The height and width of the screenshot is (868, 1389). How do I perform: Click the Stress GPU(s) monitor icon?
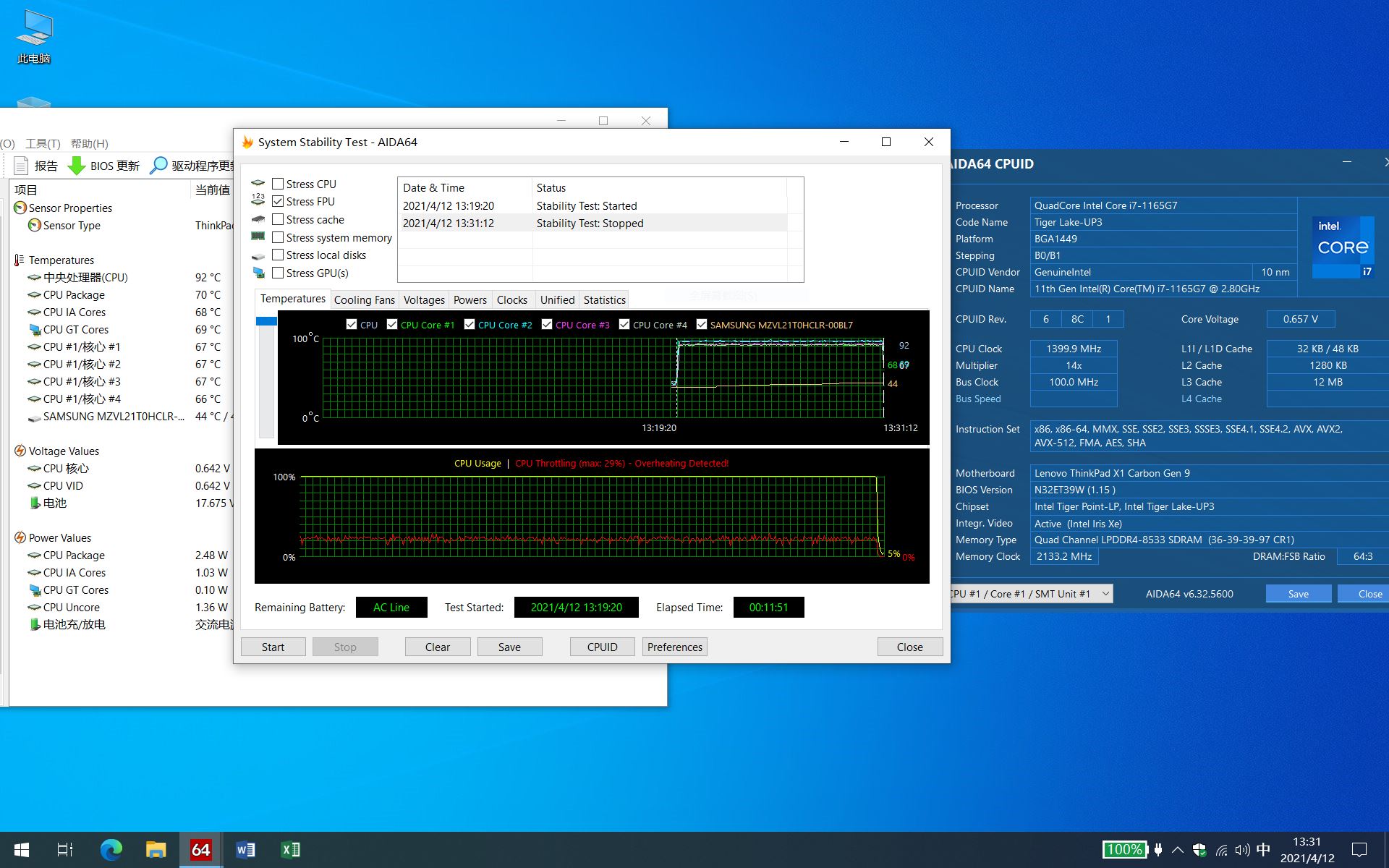258,273
